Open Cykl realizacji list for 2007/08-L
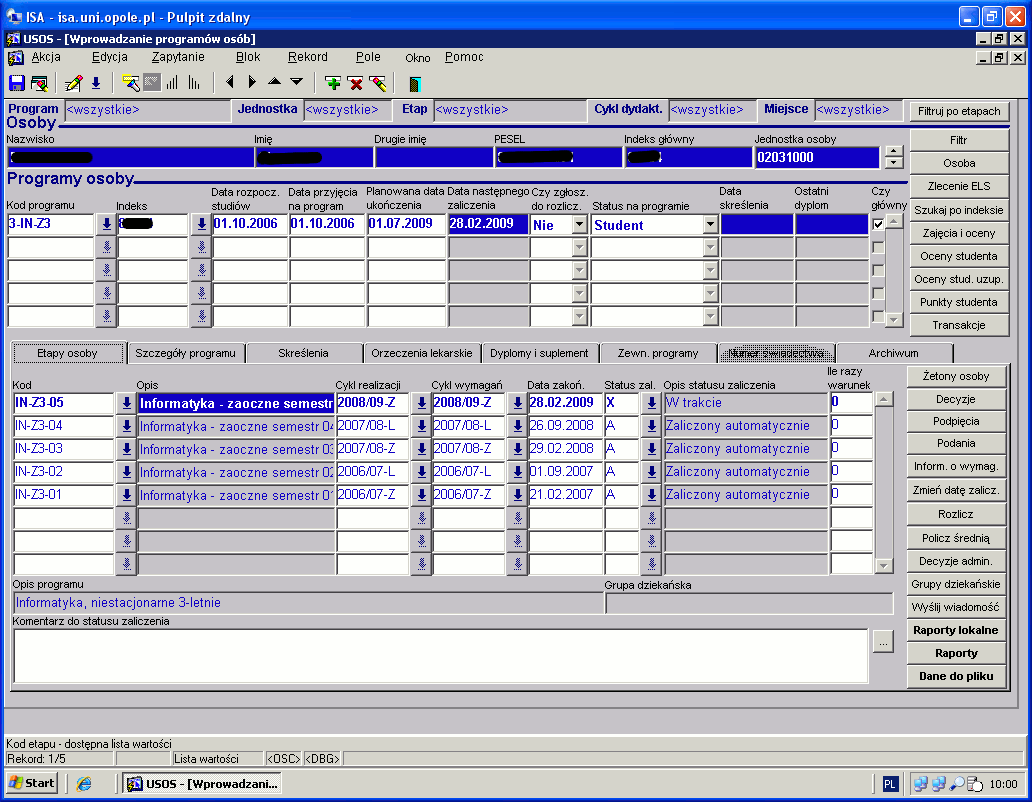 click(421, 426)
